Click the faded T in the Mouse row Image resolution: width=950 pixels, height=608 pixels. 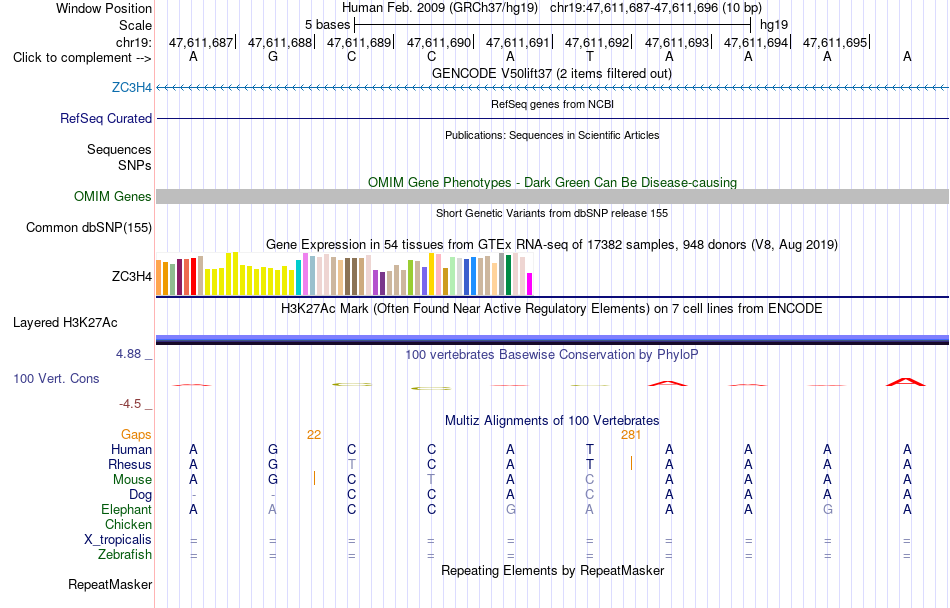tap(431, 480)
